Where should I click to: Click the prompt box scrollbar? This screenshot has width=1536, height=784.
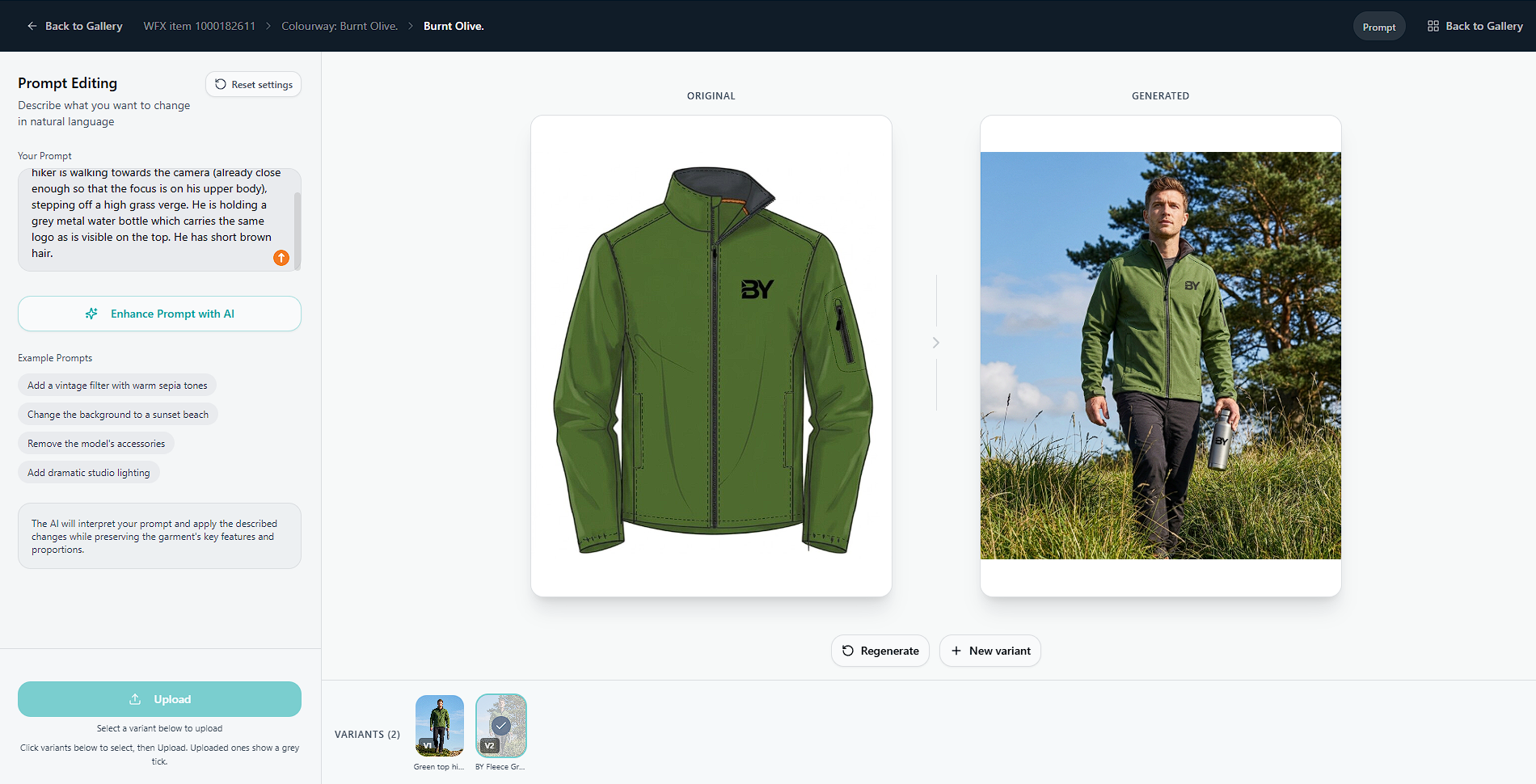[x=297, y=230]
